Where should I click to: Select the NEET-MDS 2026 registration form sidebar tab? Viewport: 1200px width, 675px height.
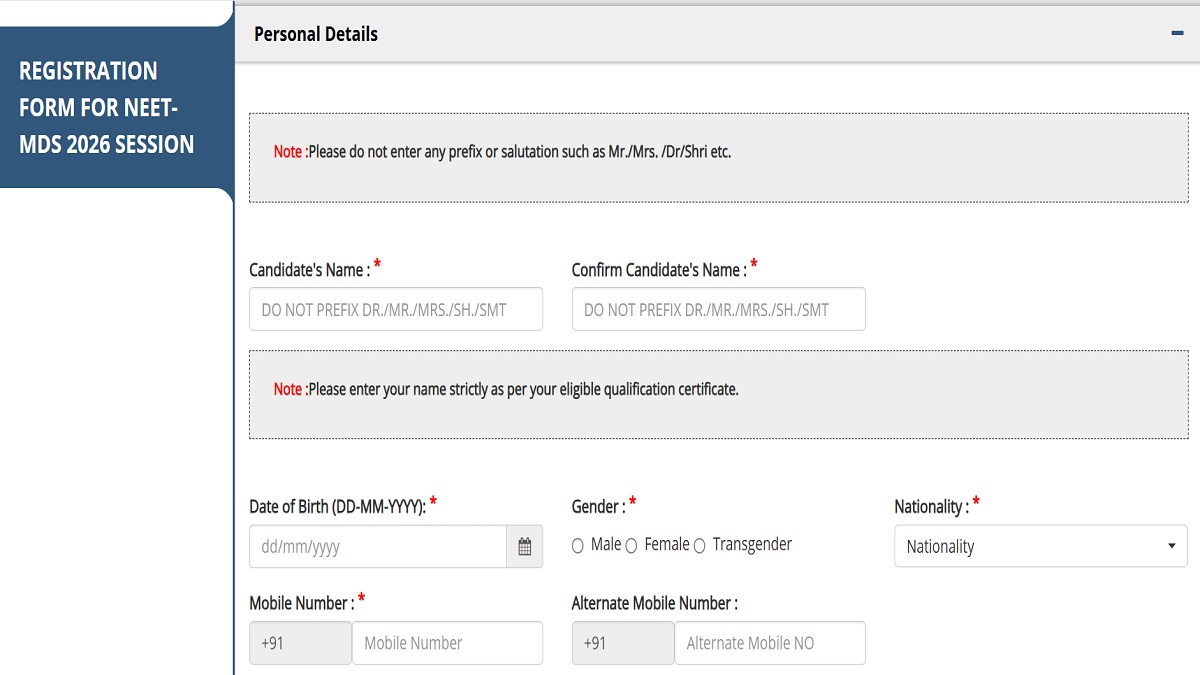(107, 108)
